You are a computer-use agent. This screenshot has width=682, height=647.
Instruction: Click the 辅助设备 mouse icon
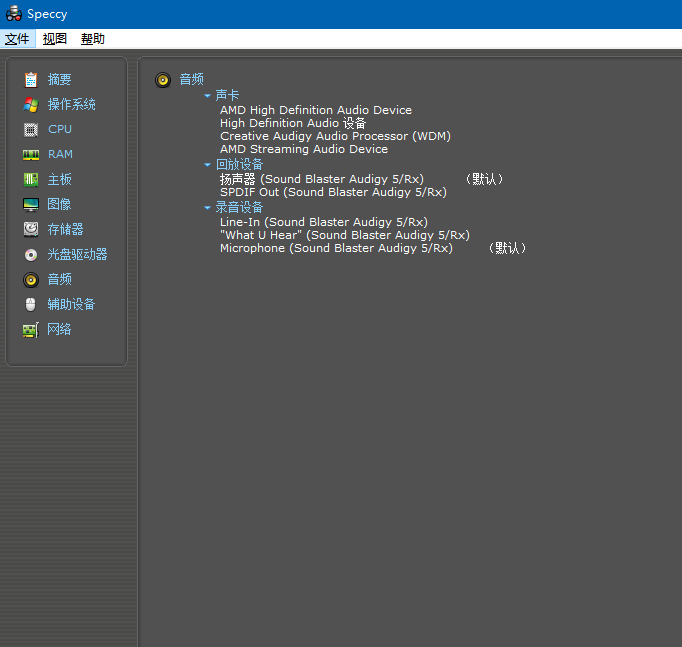31,304
